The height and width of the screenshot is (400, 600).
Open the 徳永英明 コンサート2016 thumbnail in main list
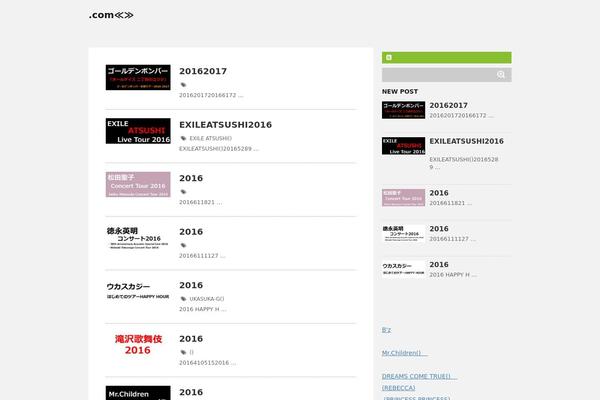tap(138, 238)
